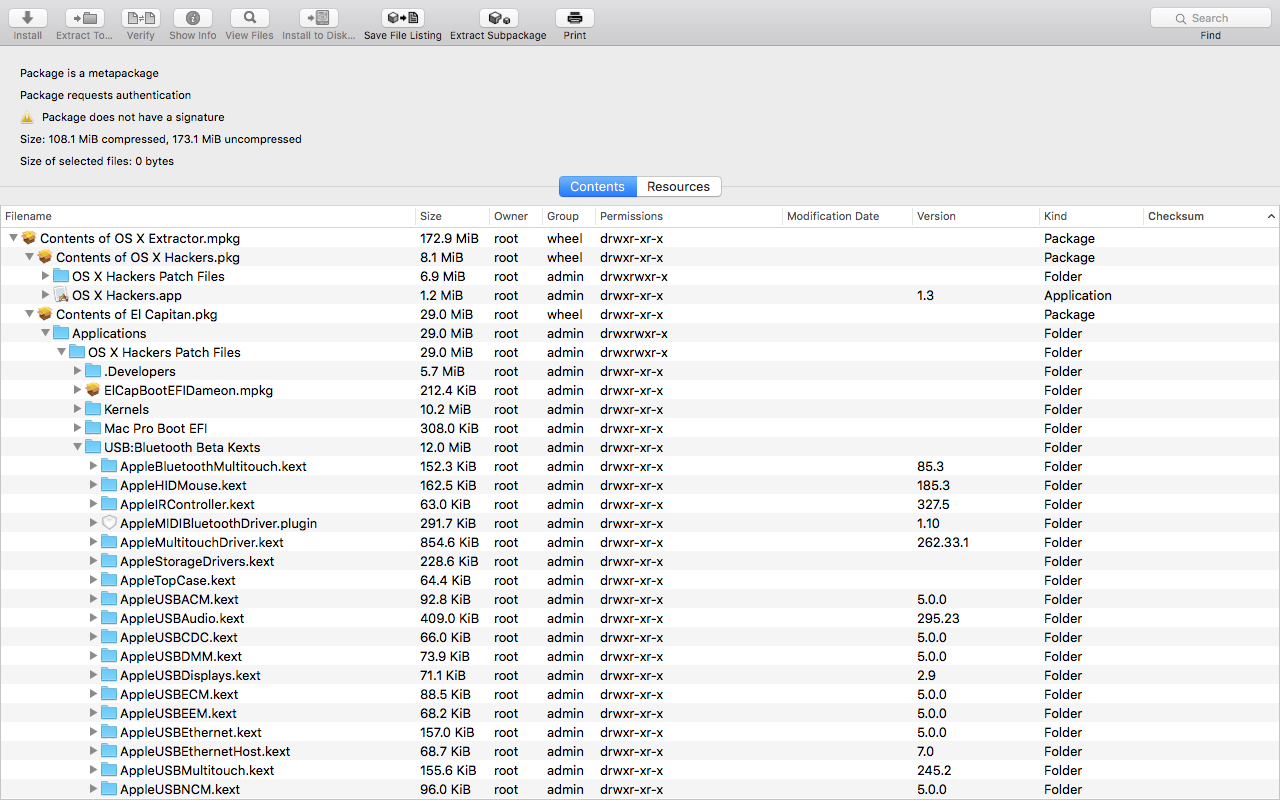Collapse Contents of OS X Extractor.mpkg
This screenshot has width=1280, height=800.
[x=13, y=238]
